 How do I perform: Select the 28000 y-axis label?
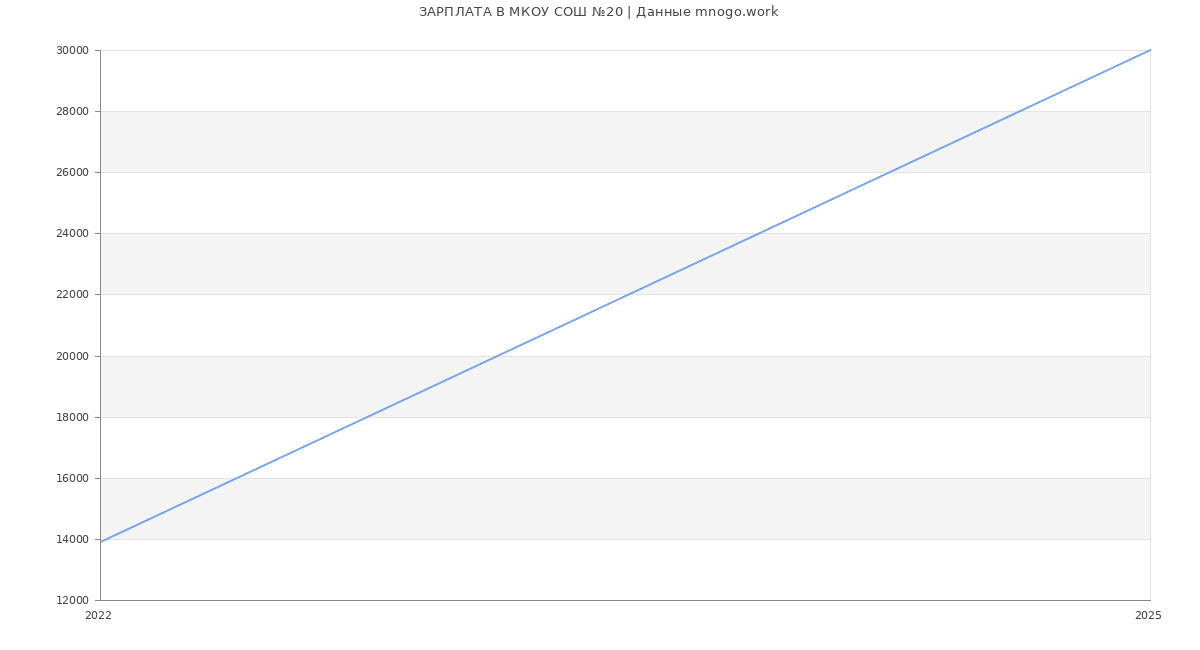(72, 111)
